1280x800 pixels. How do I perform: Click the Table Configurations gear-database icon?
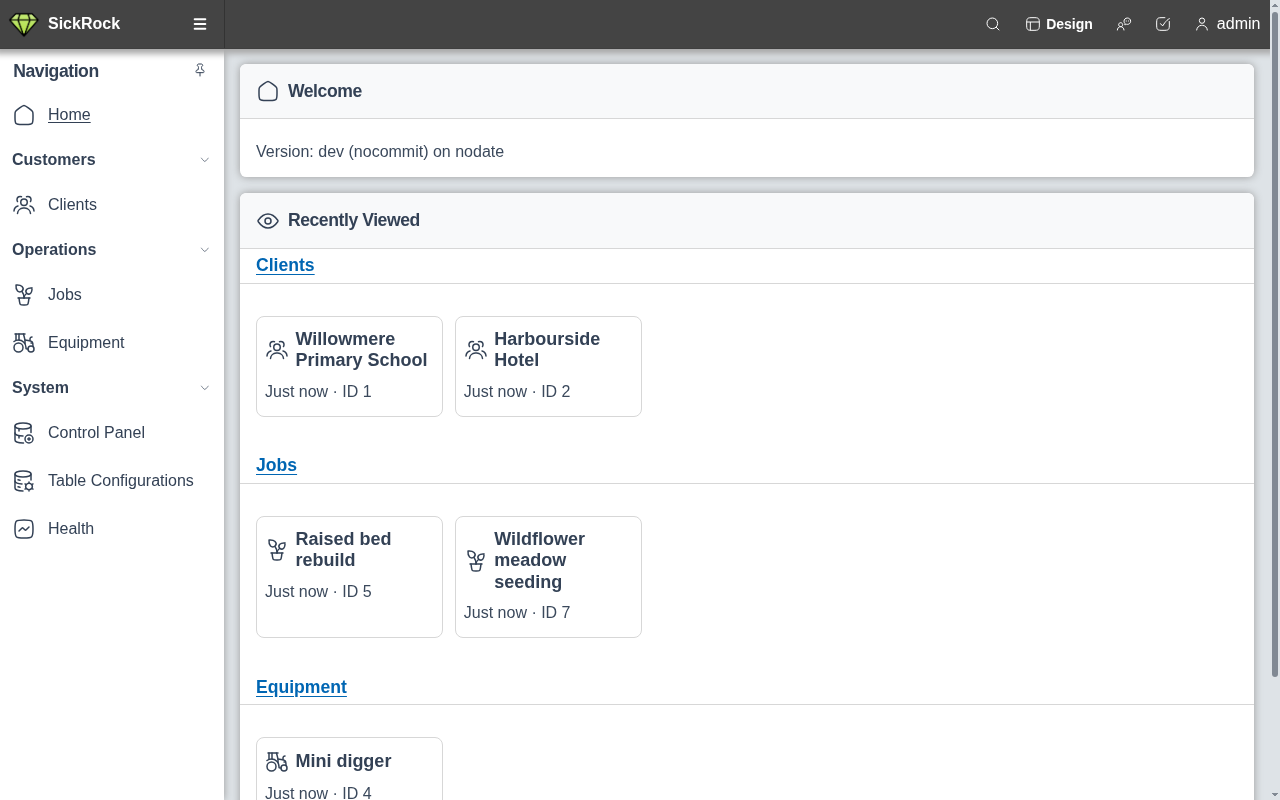coord(24,481)
